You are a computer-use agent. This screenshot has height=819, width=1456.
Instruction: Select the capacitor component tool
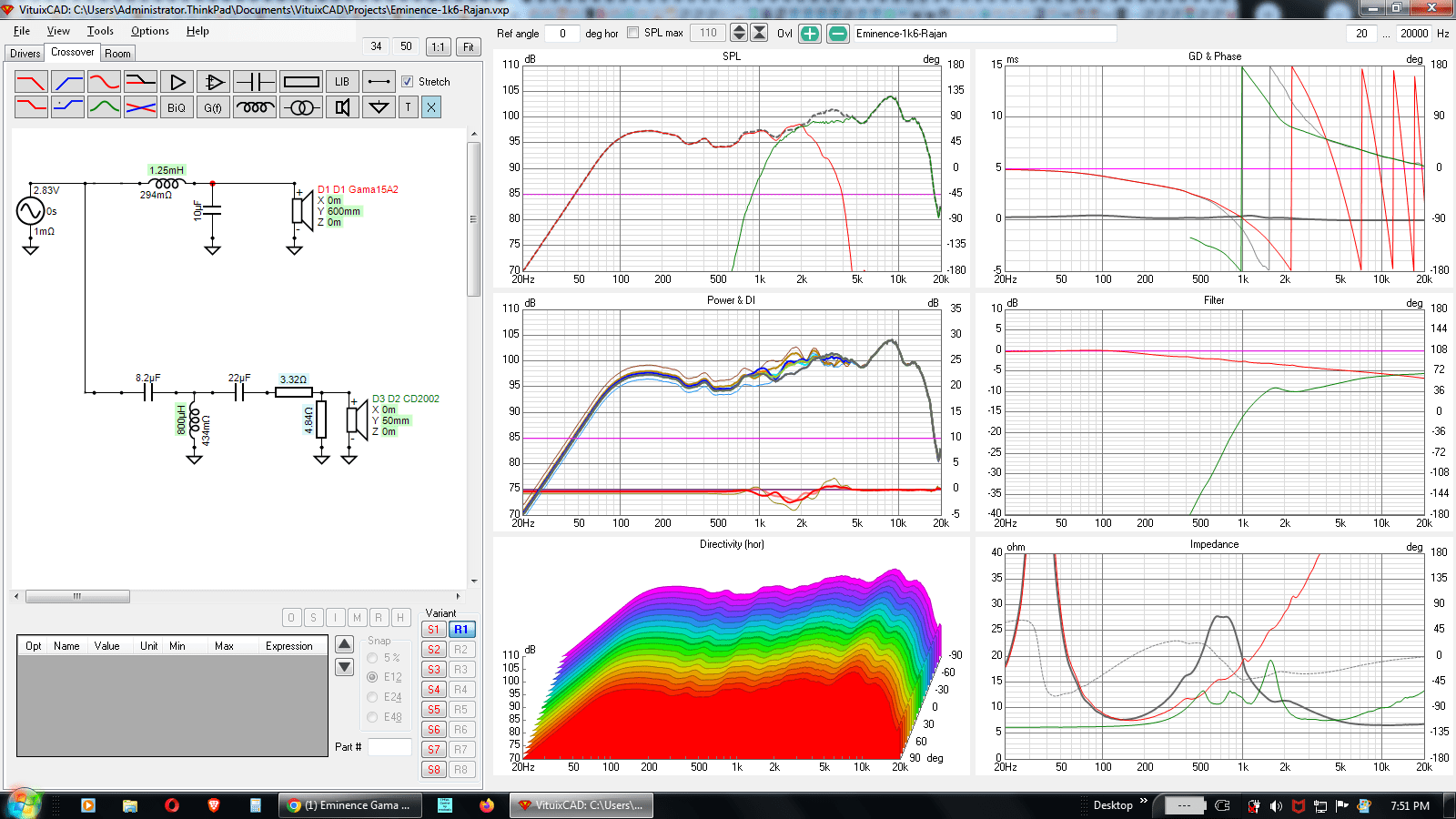(x=255, y=82)
